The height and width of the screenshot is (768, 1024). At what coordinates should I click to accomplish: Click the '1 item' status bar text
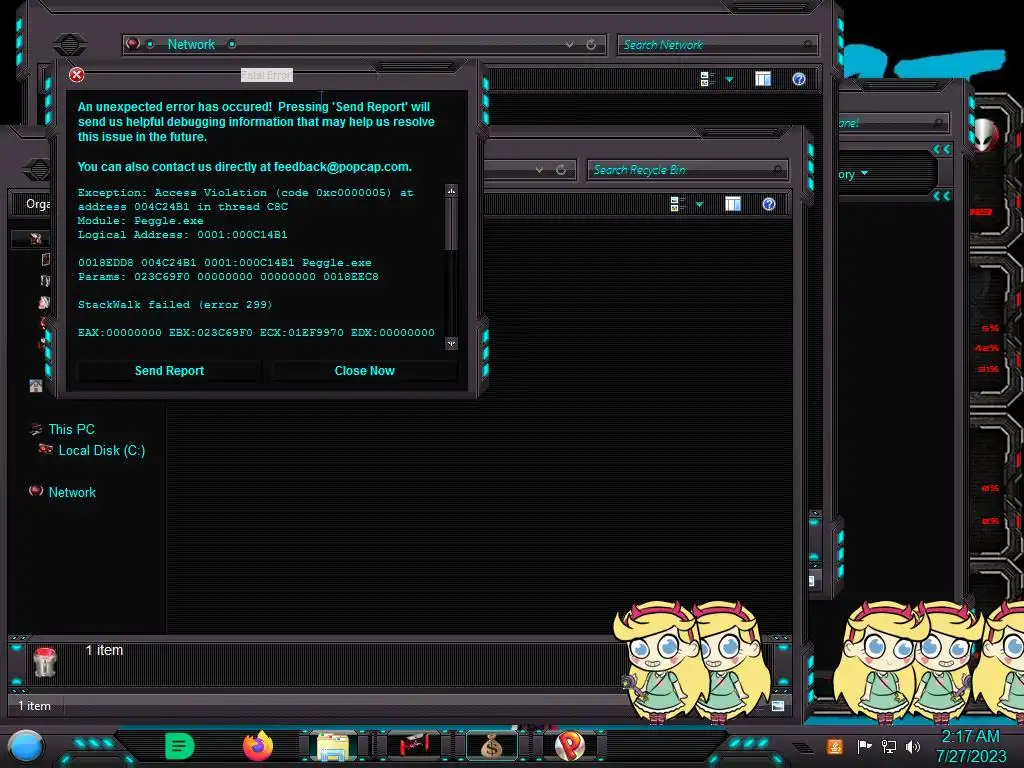(x=34, y=706)
